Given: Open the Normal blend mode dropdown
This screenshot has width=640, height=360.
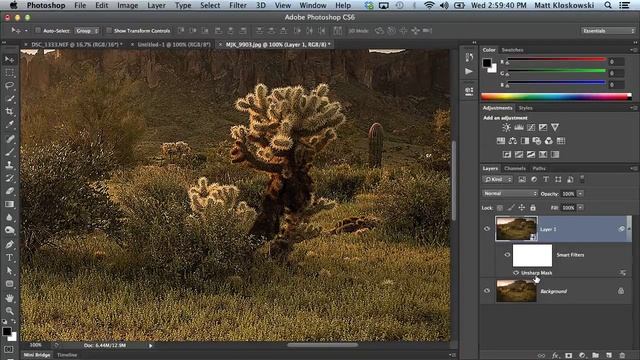Looking at the screenshot, I should tap(510, 193).
